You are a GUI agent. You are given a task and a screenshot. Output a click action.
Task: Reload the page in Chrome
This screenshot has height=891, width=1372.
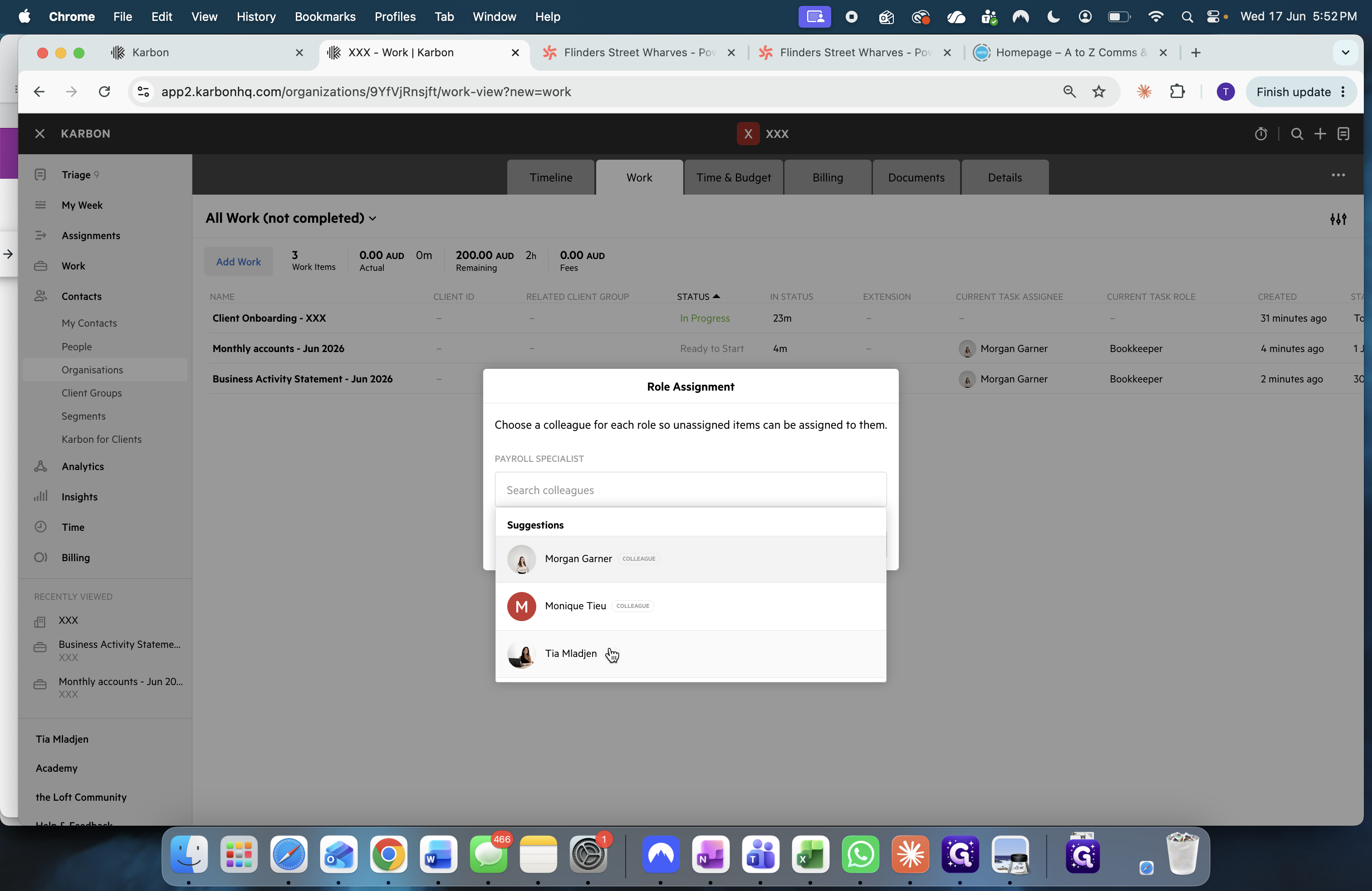pos(104,92)
